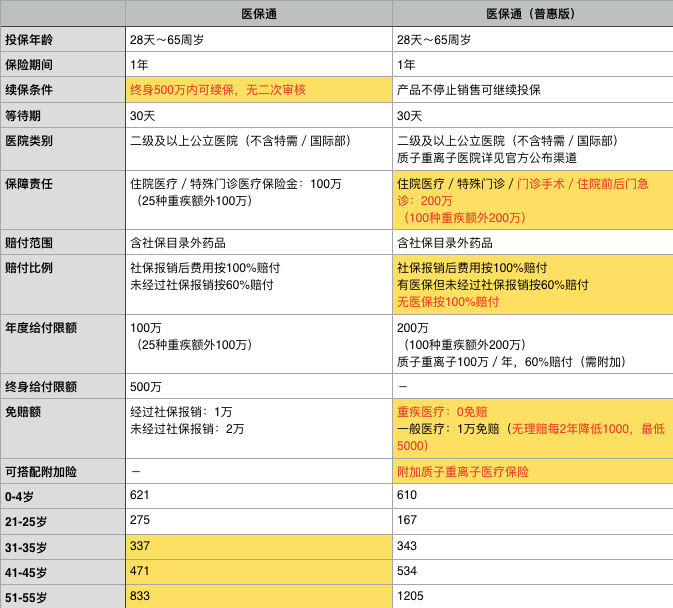Click the 医院类别 row label
The height and width of the screenshot is (608, 673).
pos(62,141)
